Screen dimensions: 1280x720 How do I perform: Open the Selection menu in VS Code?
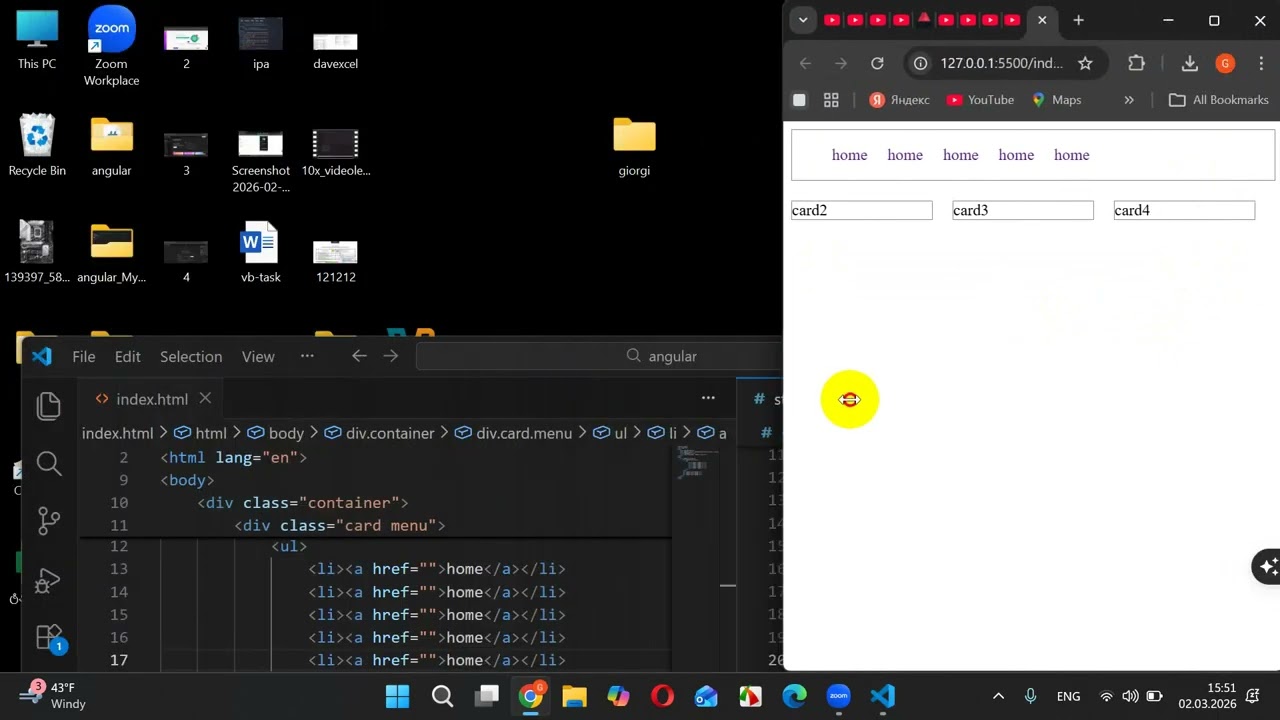pyautogui.click(x=191, y=356)
